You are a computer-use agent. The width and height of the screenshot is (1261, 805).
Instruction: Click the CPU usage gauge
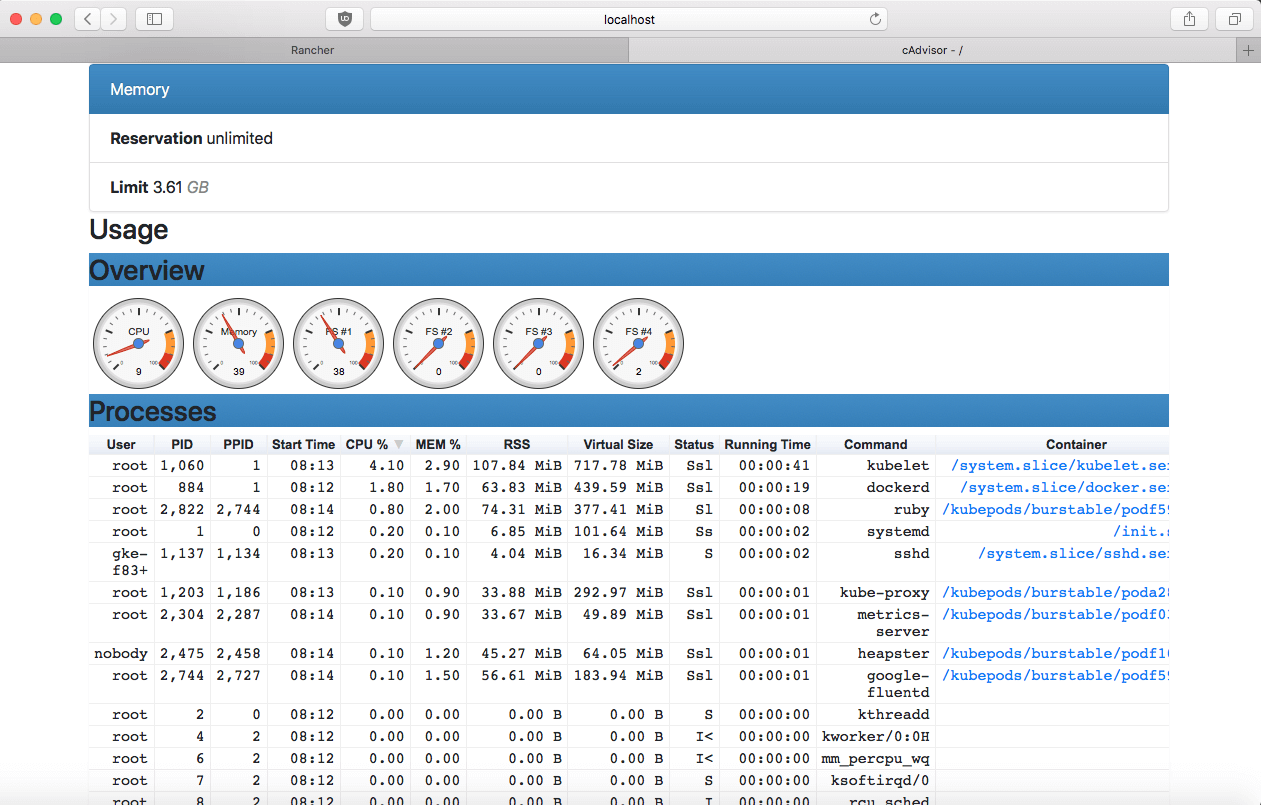[138, 343]
